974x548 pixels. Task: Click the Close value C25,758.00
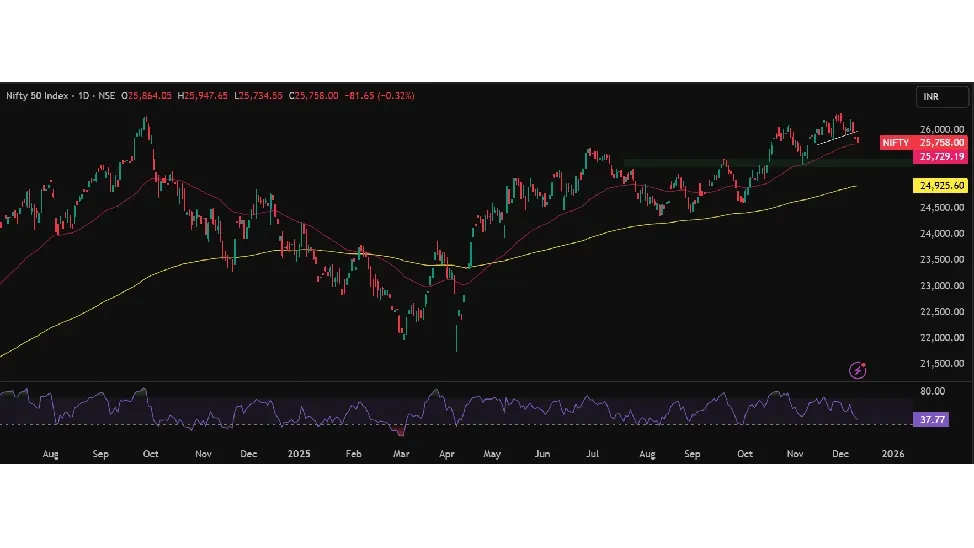[313, 96]
